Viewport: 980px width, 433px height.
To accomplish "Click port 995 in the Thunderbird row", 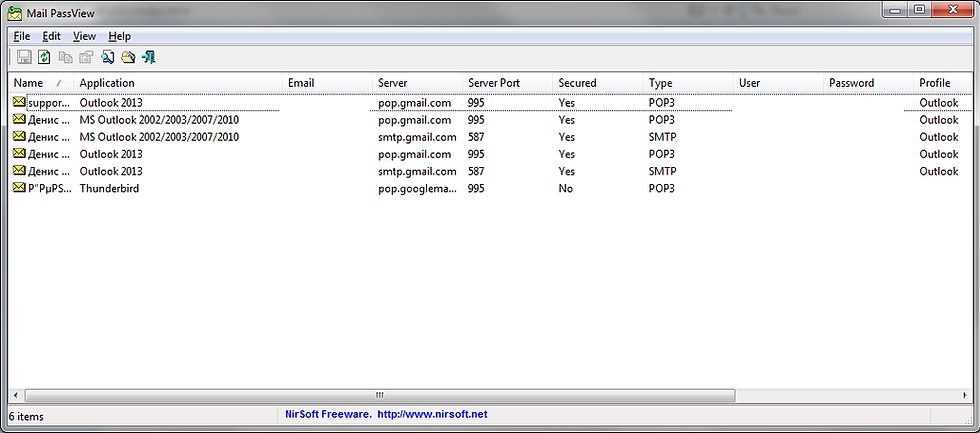I will click(476, 188).
